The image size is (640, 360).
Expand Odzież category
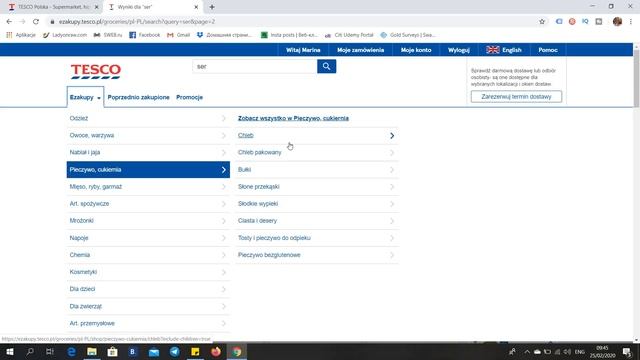148,118
